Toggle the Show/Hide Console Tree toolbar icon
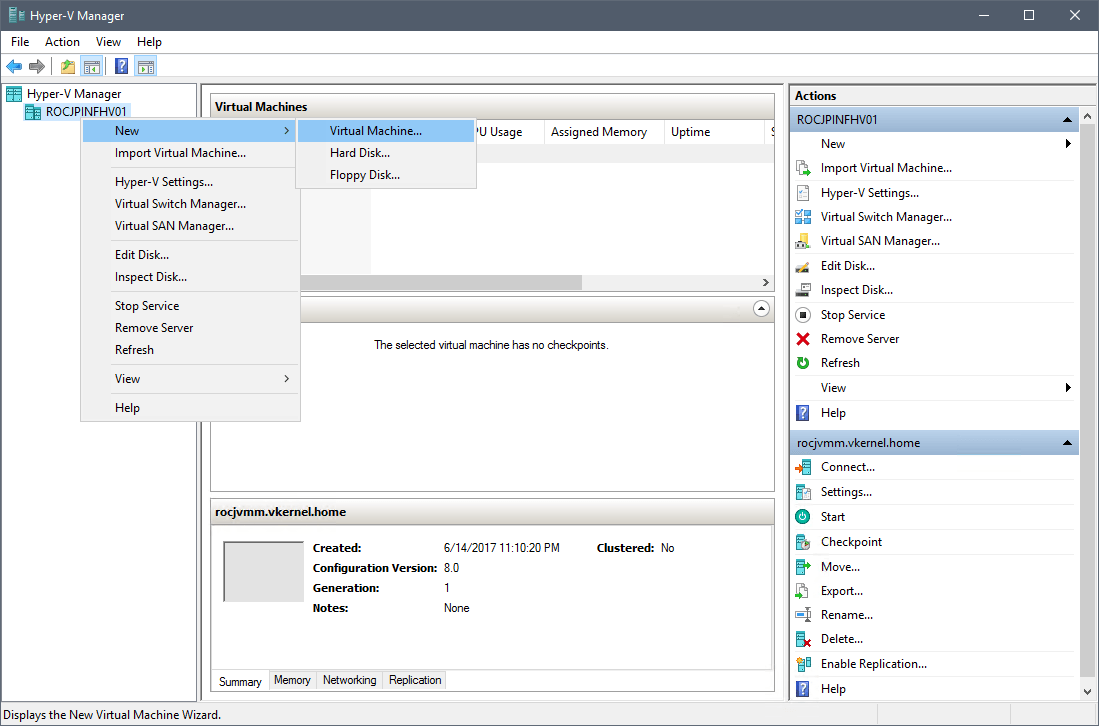This screenshot has width=1099, height=726. coord(91,67)
